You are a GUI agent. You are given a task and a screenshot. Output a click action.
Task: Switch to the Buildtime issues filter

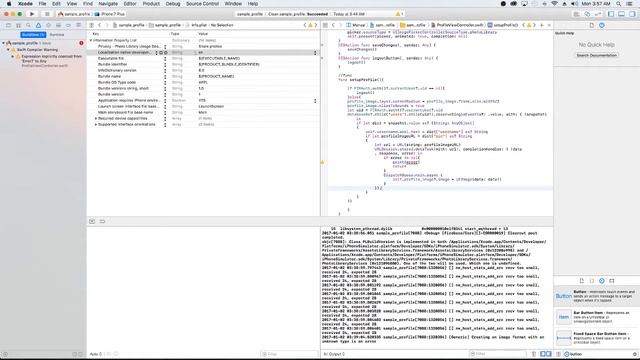point(33,35)
